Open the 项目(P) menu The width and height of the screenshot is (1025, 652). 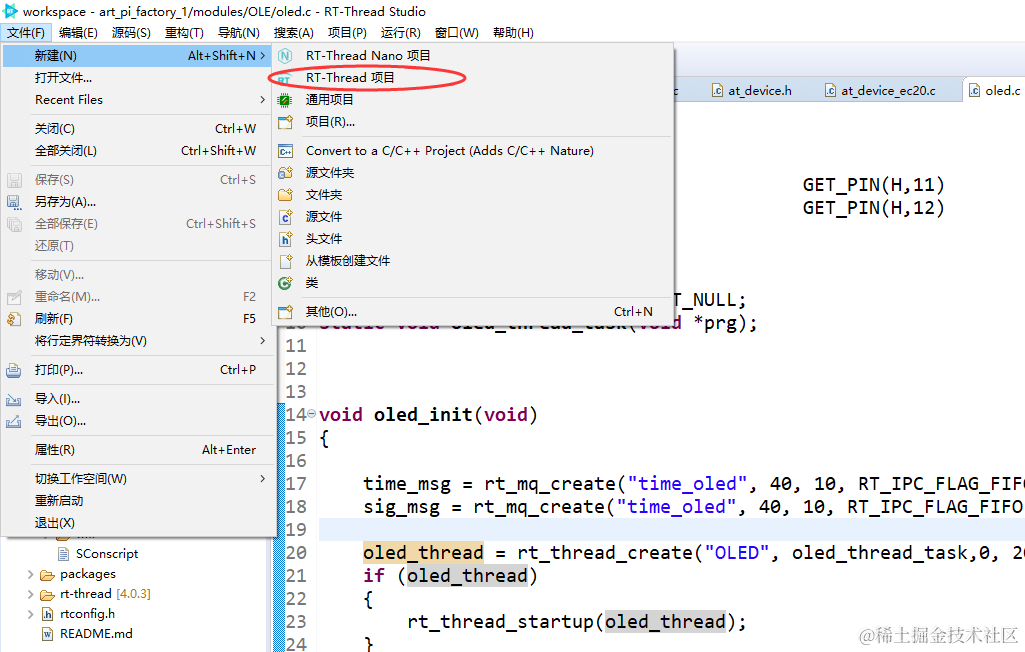click(x=347, y=33)
